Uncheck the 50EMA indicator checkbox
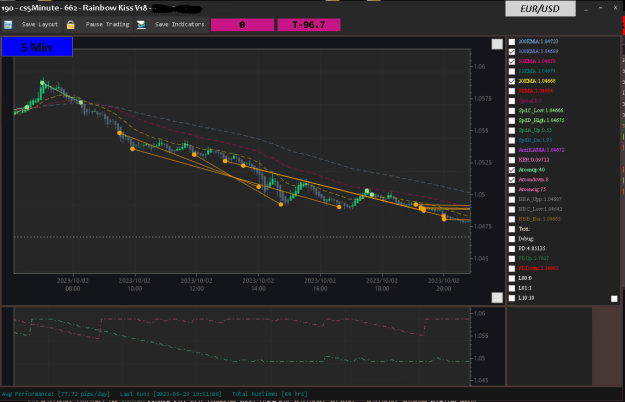 512,61
